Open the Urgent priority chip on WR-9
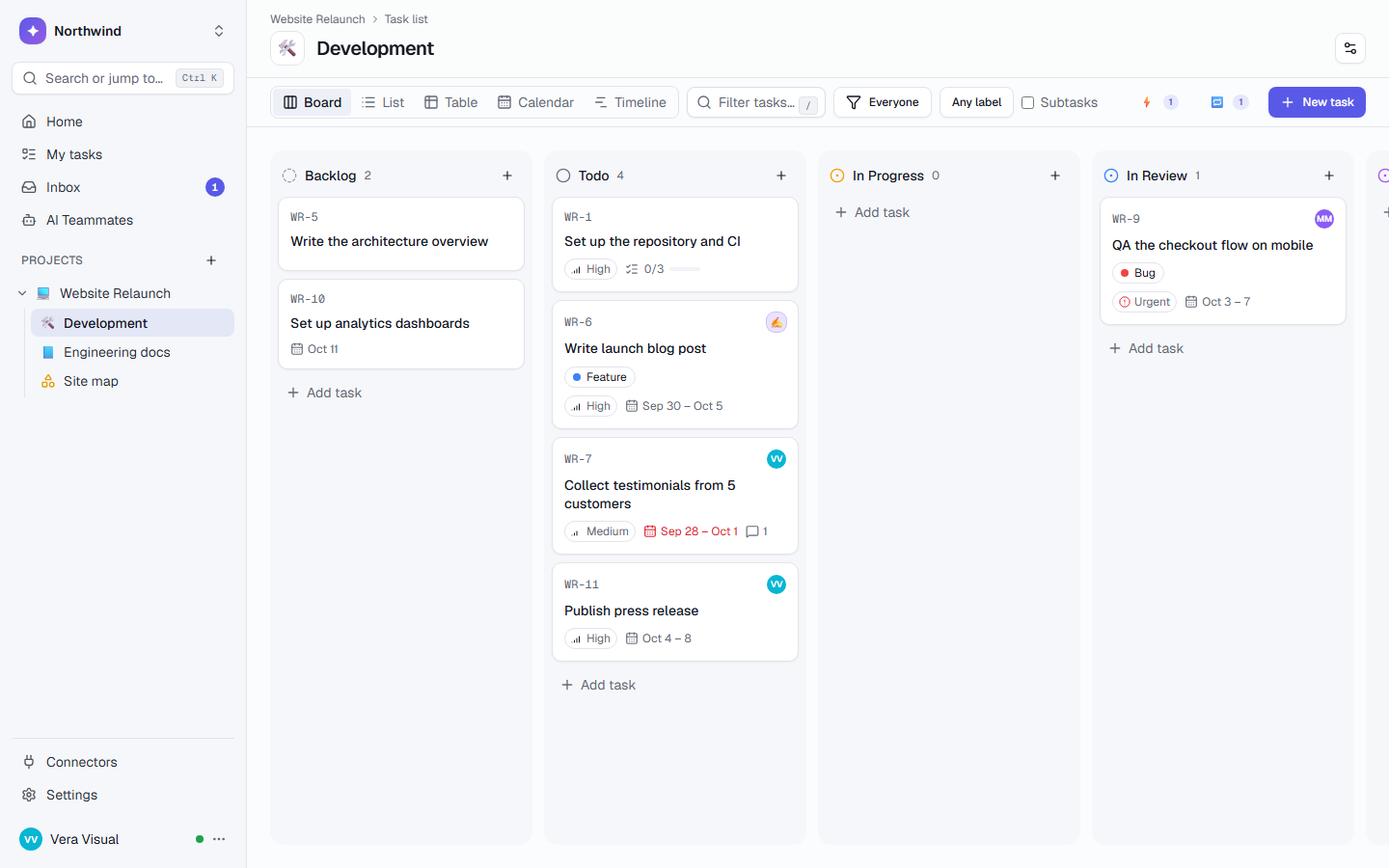Screen dimensions: 1389x868 (1145, 302)
